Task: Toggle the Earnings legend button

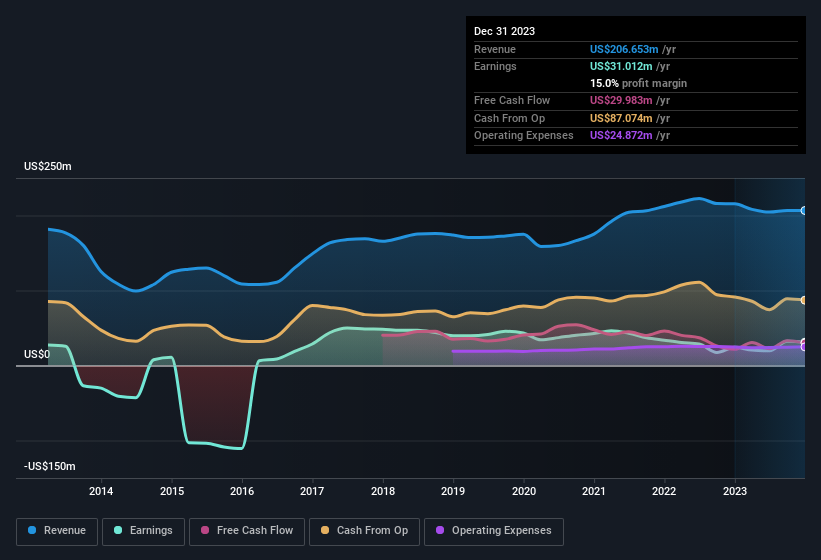Action: pos(143,531)
